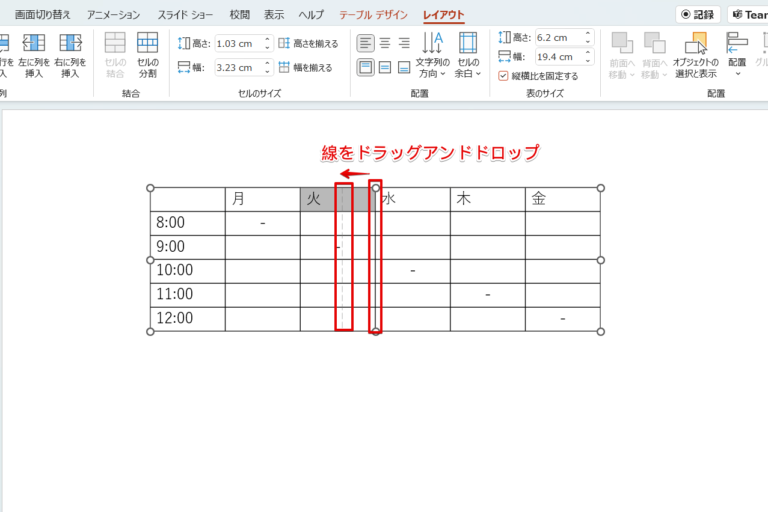The width and height of the screenshot is (768, 512).
Task: Click the table cell labeled 木
Action: (x=488, y=199)
